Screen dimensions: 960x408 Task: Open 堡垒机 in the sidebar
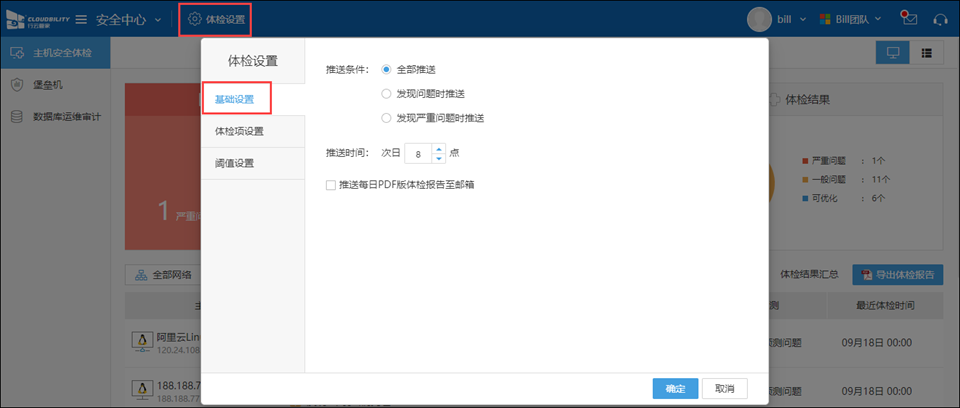[x=55, y=85]
